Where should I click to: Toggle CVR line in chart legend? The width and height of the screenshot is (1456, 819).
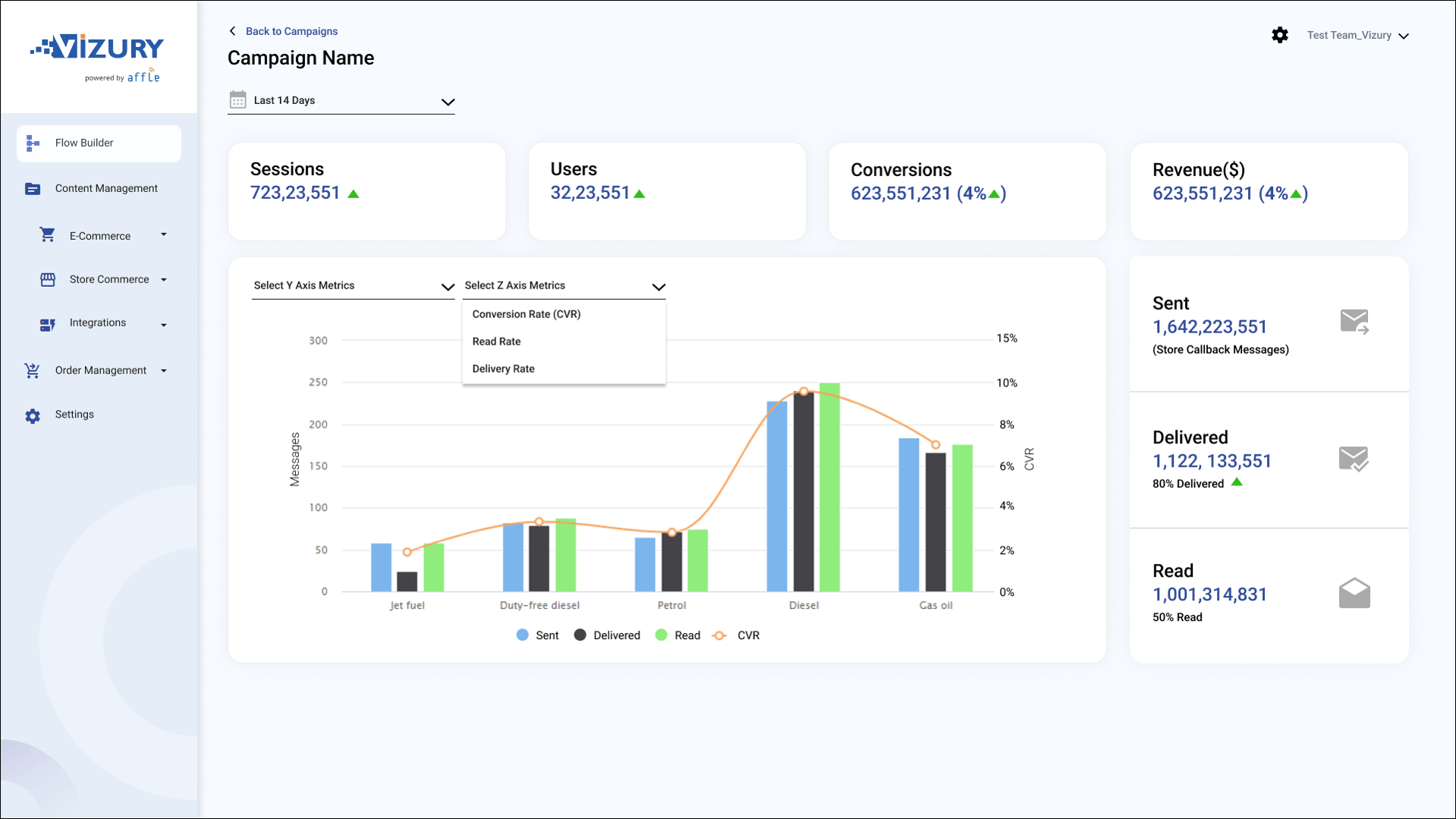(x=736, y=635)
